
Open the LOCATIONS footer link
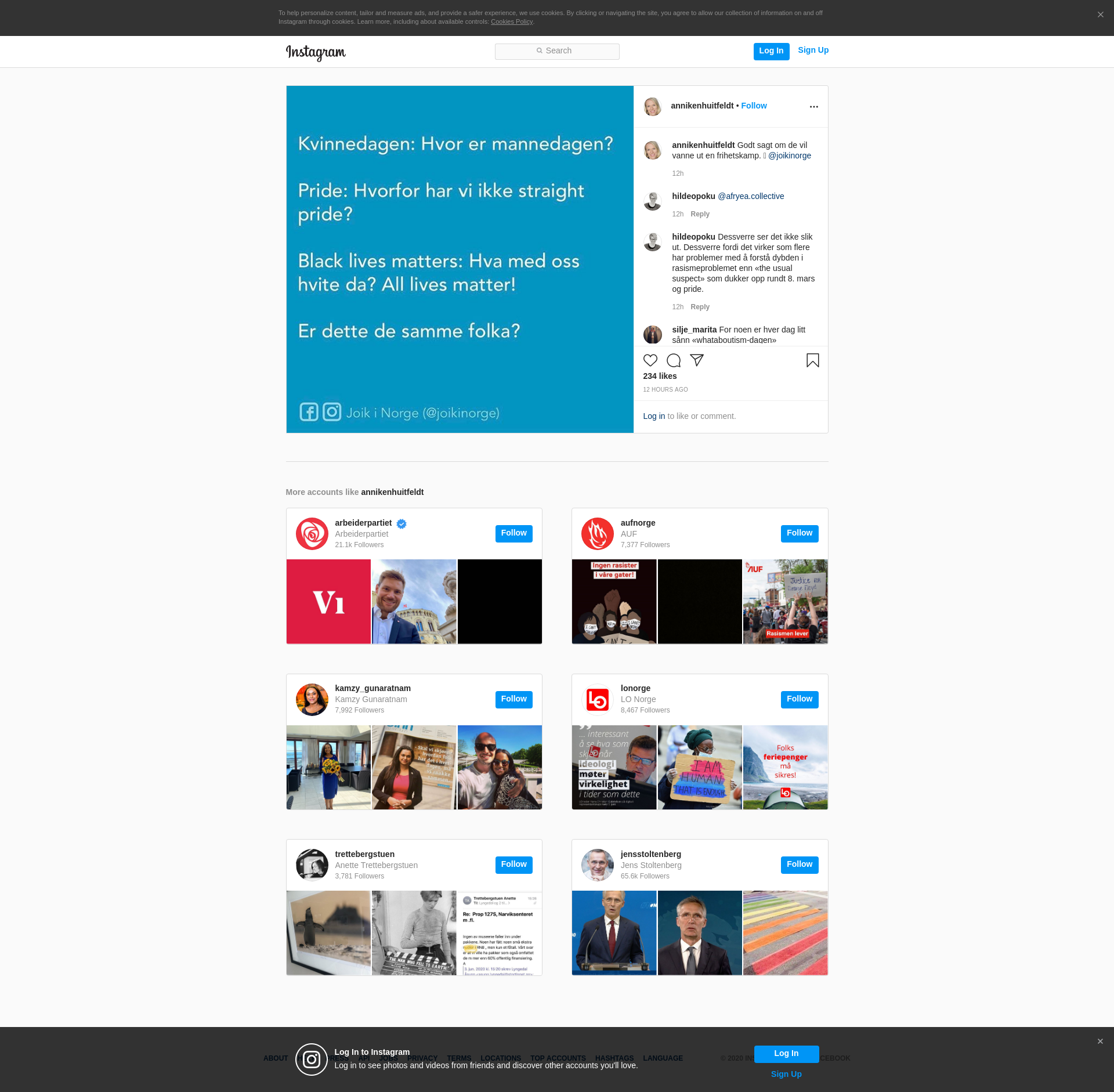(x=501, y=1058)
